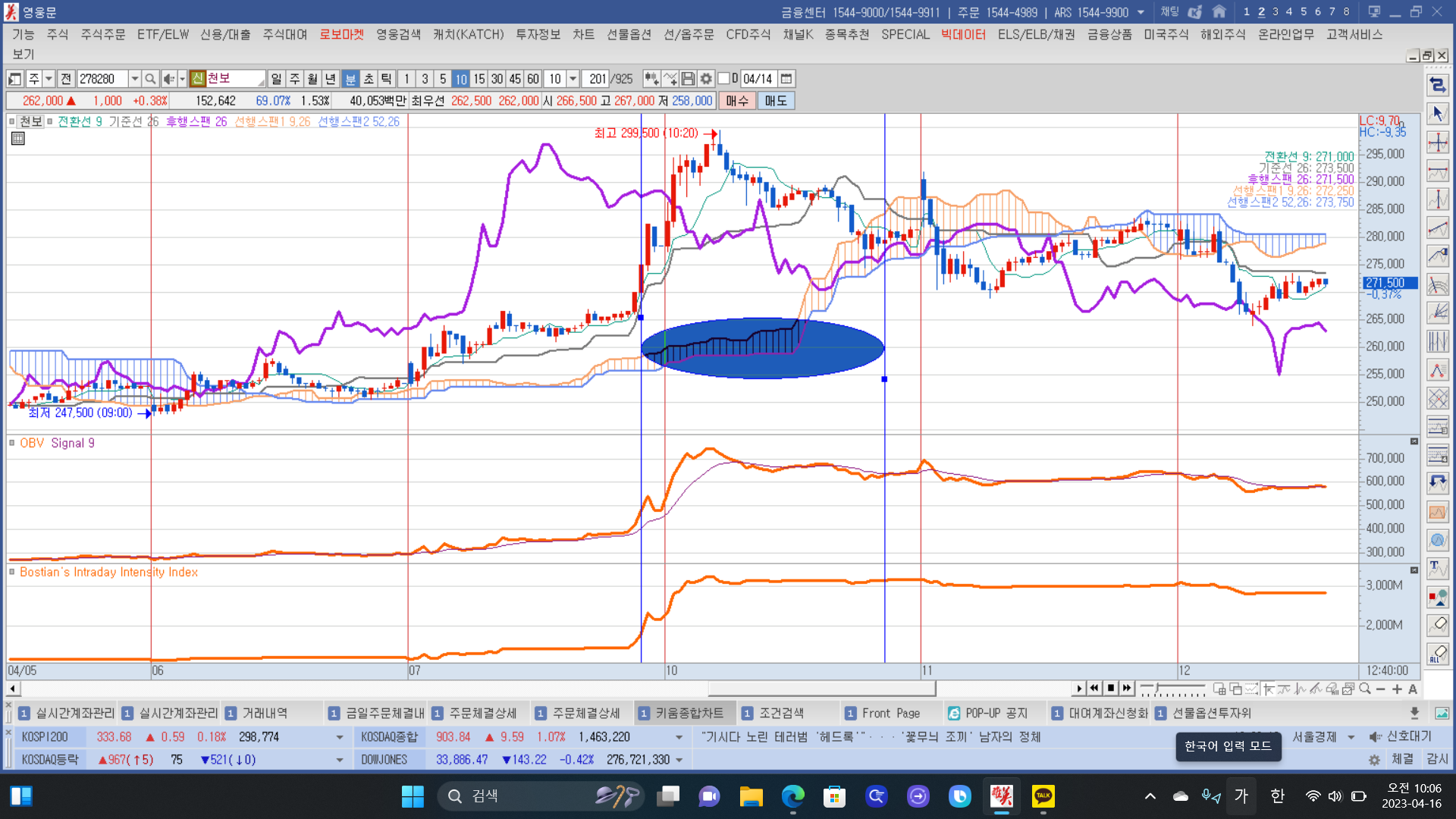Expand the minute interval 10 dropdown

(573, 79)
